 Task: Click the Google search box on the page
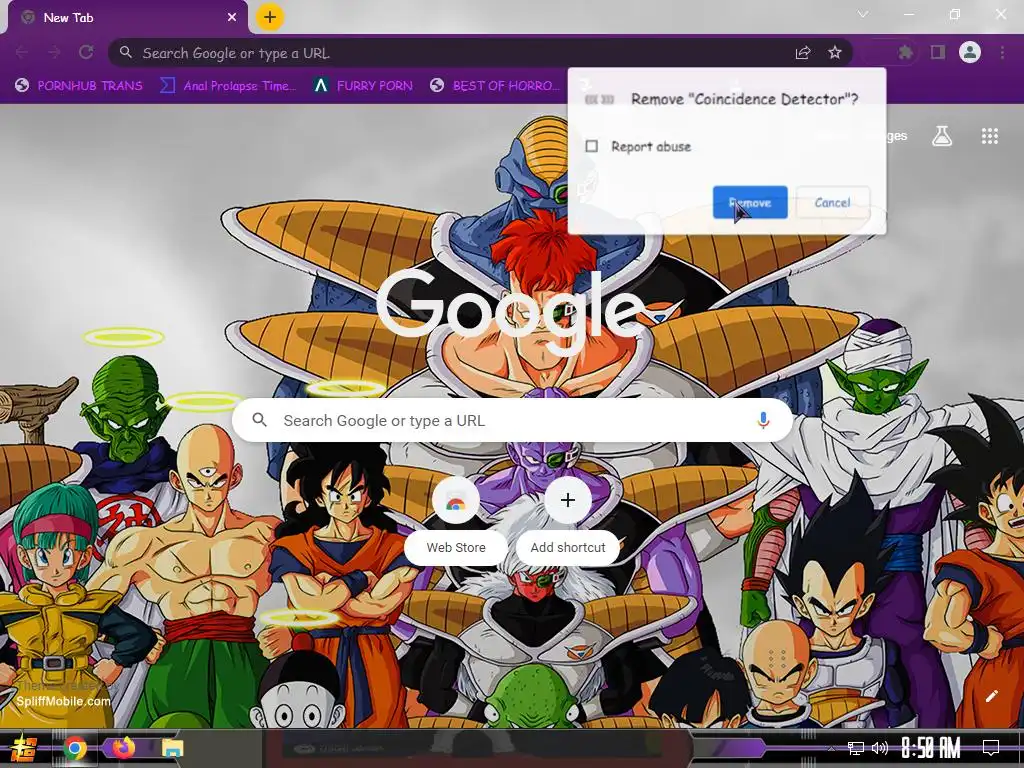tap(513, 421)
